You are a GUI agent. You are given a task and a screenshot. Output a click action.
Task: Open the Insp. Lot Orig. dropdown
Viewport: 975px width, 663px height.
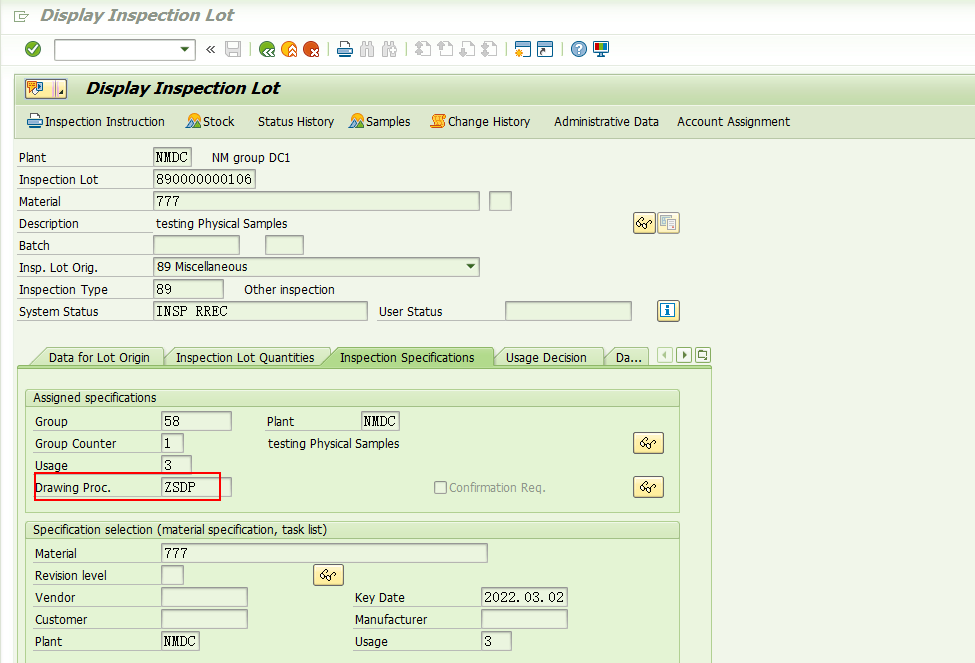tap(469, 267)
